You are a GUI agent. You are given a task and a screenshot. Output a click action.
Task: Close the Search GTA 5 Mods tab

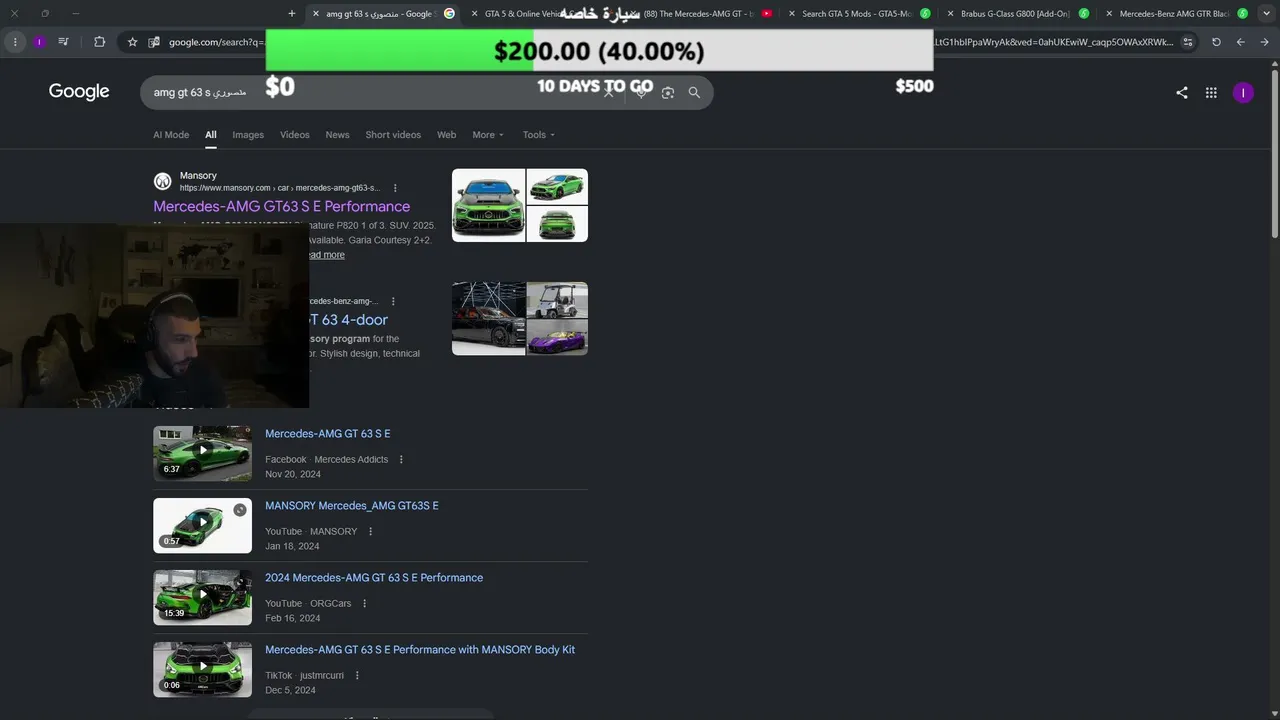(792, 14)
